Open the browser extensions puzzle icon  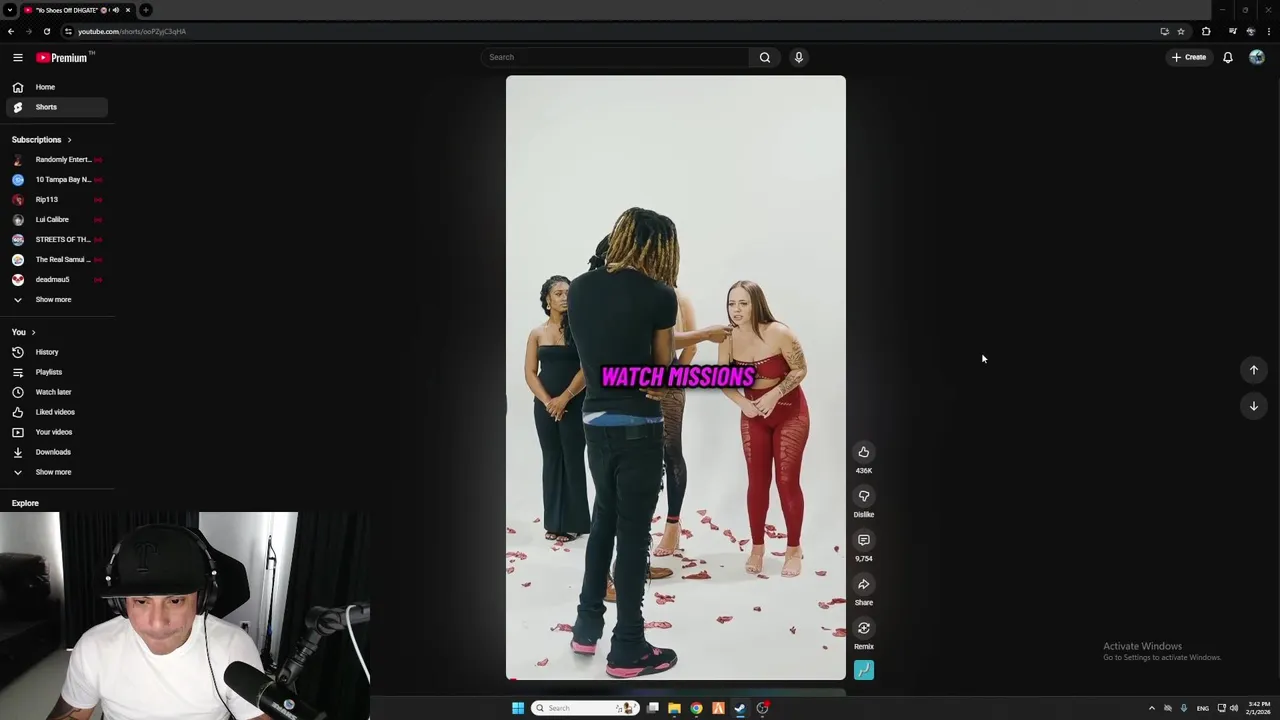click(1206, 31)
